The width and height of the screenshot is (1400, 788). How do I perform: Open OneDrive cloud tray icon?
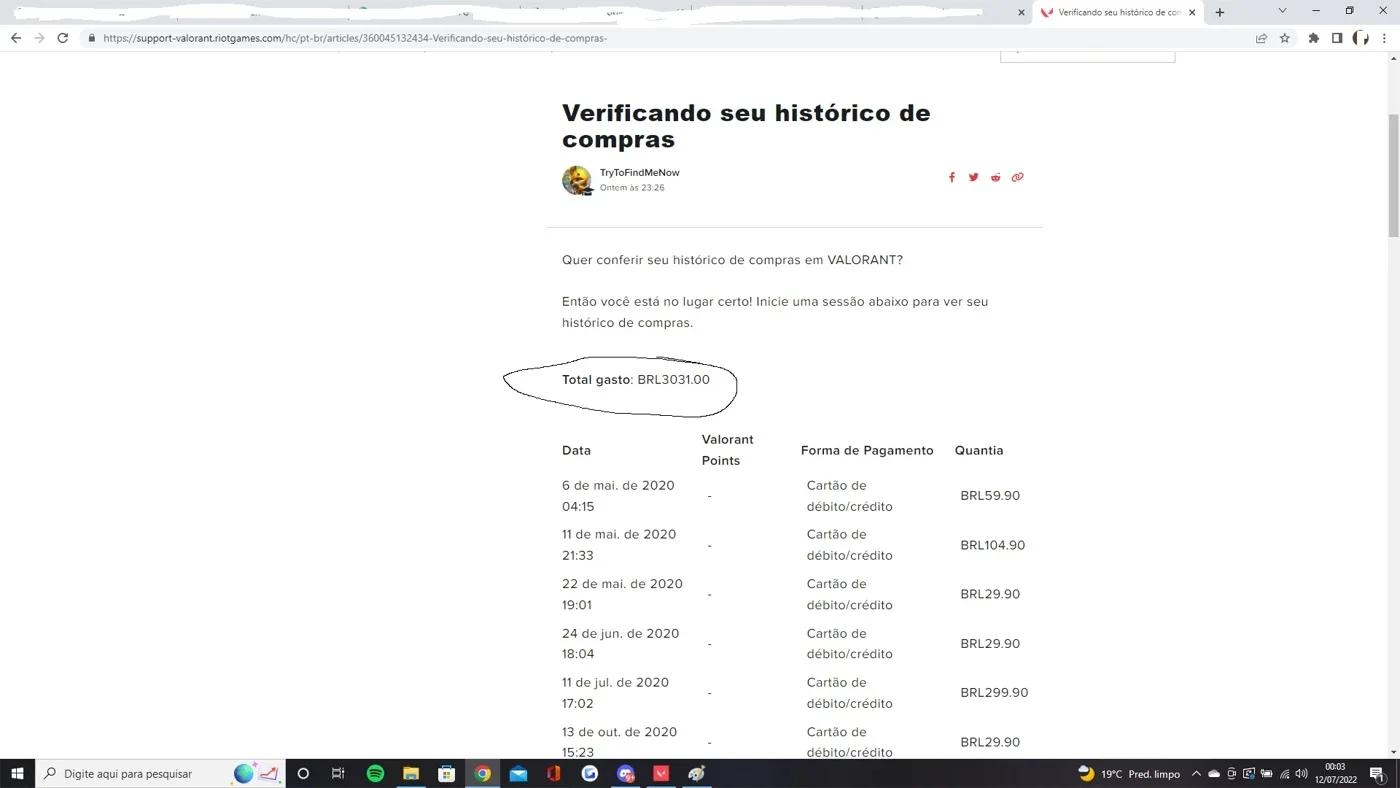pos(1214,773)
